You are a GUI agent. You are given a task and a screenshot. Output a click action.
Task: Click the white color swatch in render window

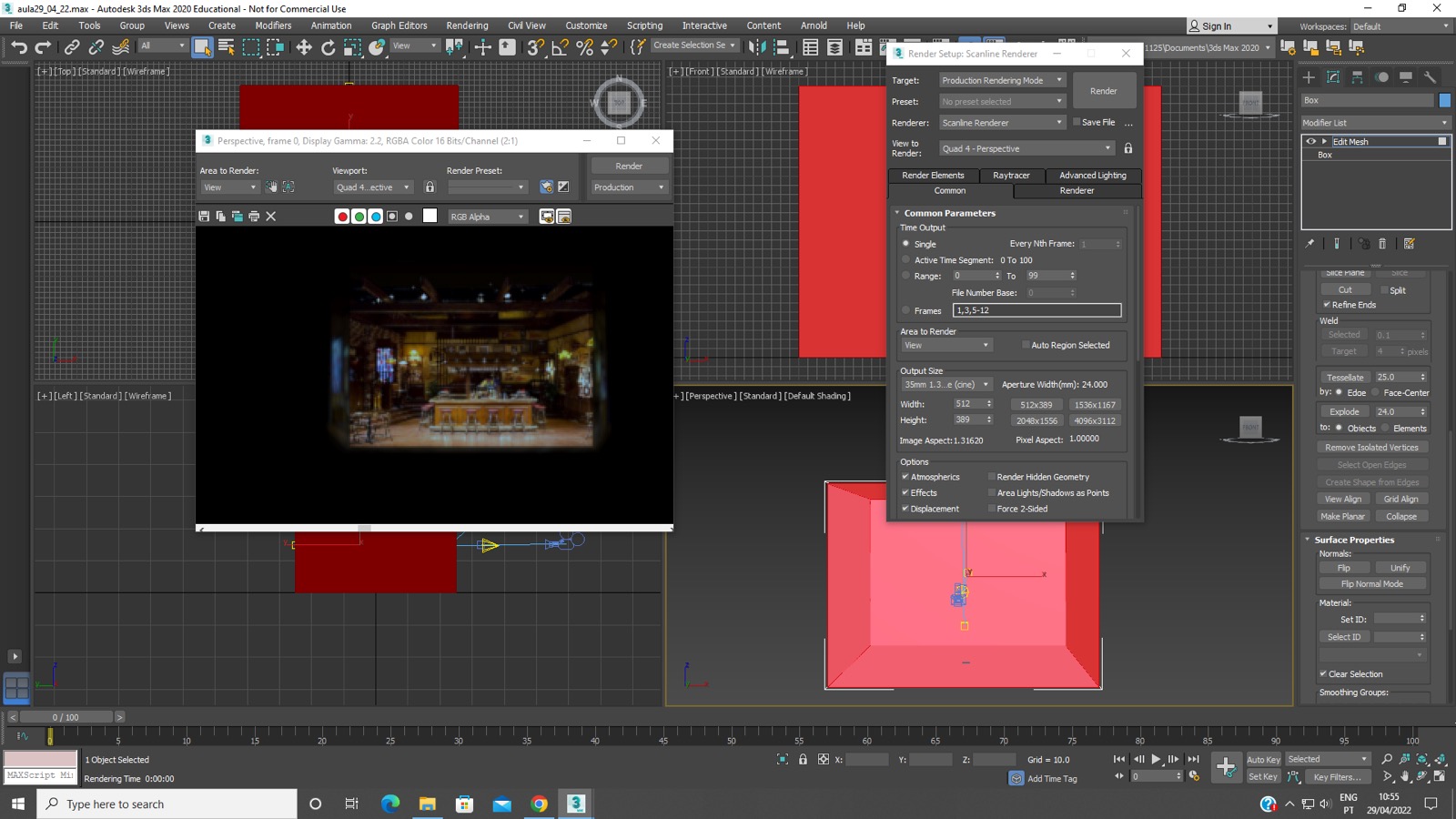[x=430, y=216]
